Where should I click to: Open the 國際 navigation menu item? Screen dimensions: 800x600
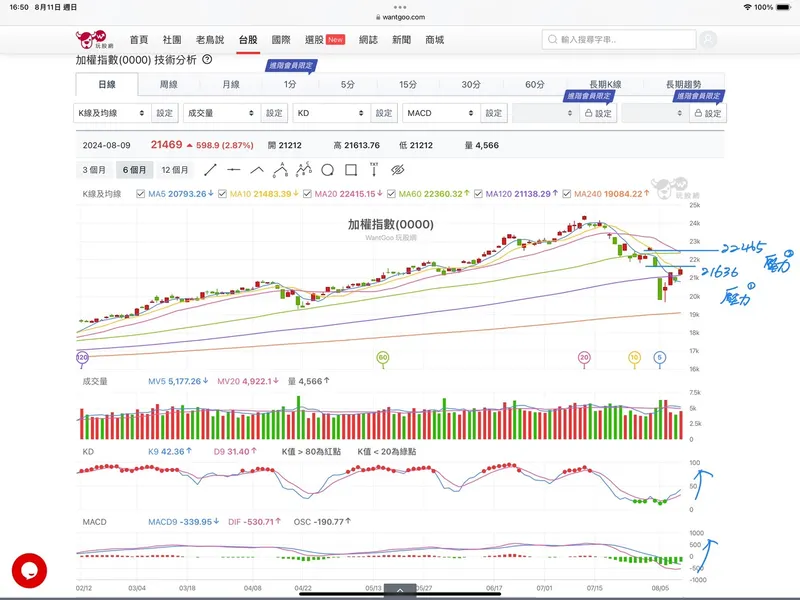point(281,40)
